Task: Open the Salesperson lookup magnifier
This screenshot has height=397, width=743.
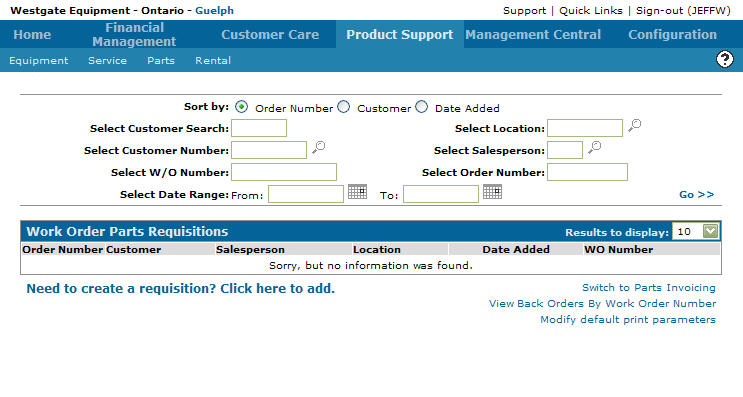Action: [594, 147]
